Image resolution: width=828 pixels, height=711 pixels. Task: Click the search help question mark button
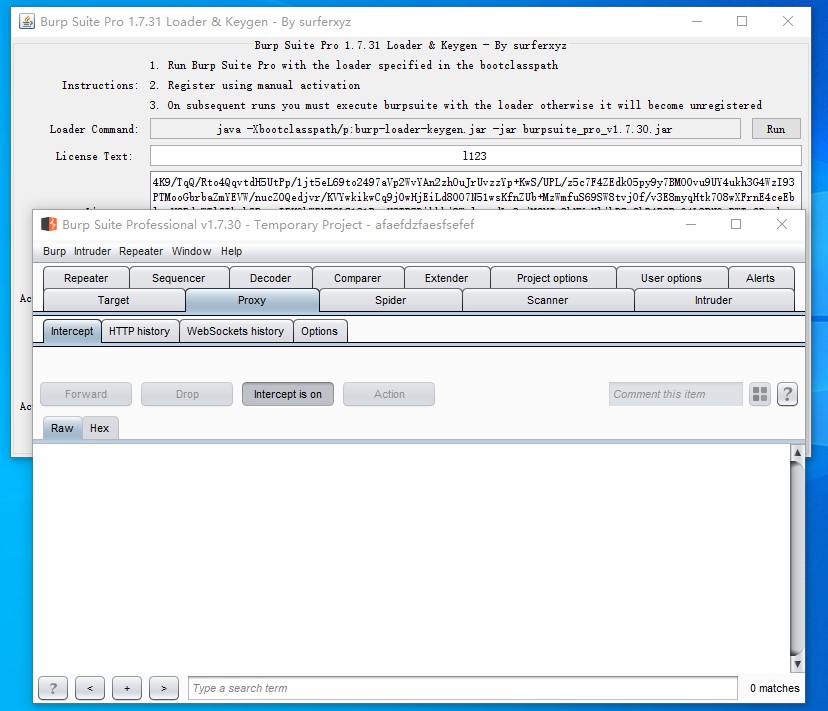coord(53,688)
